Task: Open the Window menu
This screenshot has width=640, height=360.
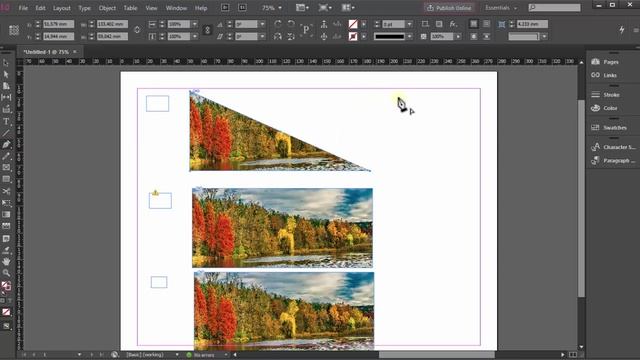Action: [x=176, y=8]
